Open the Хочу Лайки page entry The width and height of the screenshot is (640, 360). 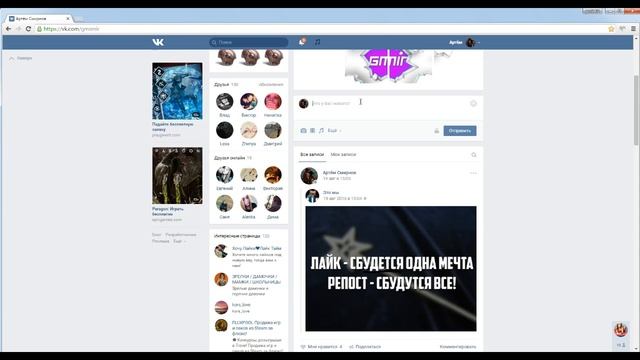[249, 257]
